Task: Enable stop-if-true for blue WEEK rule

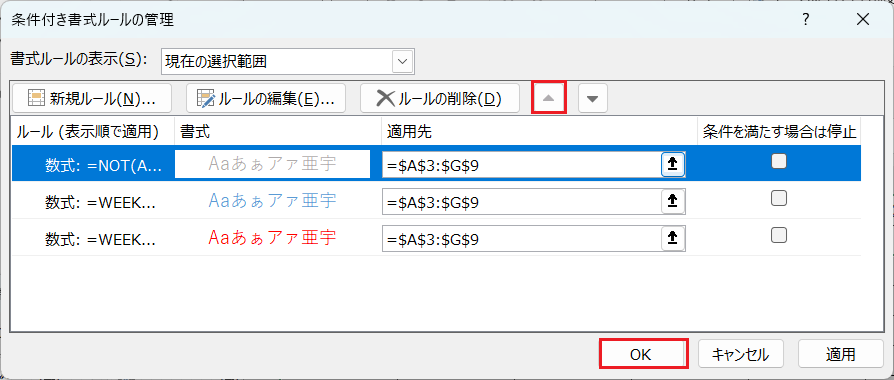Action: point(779,198)
